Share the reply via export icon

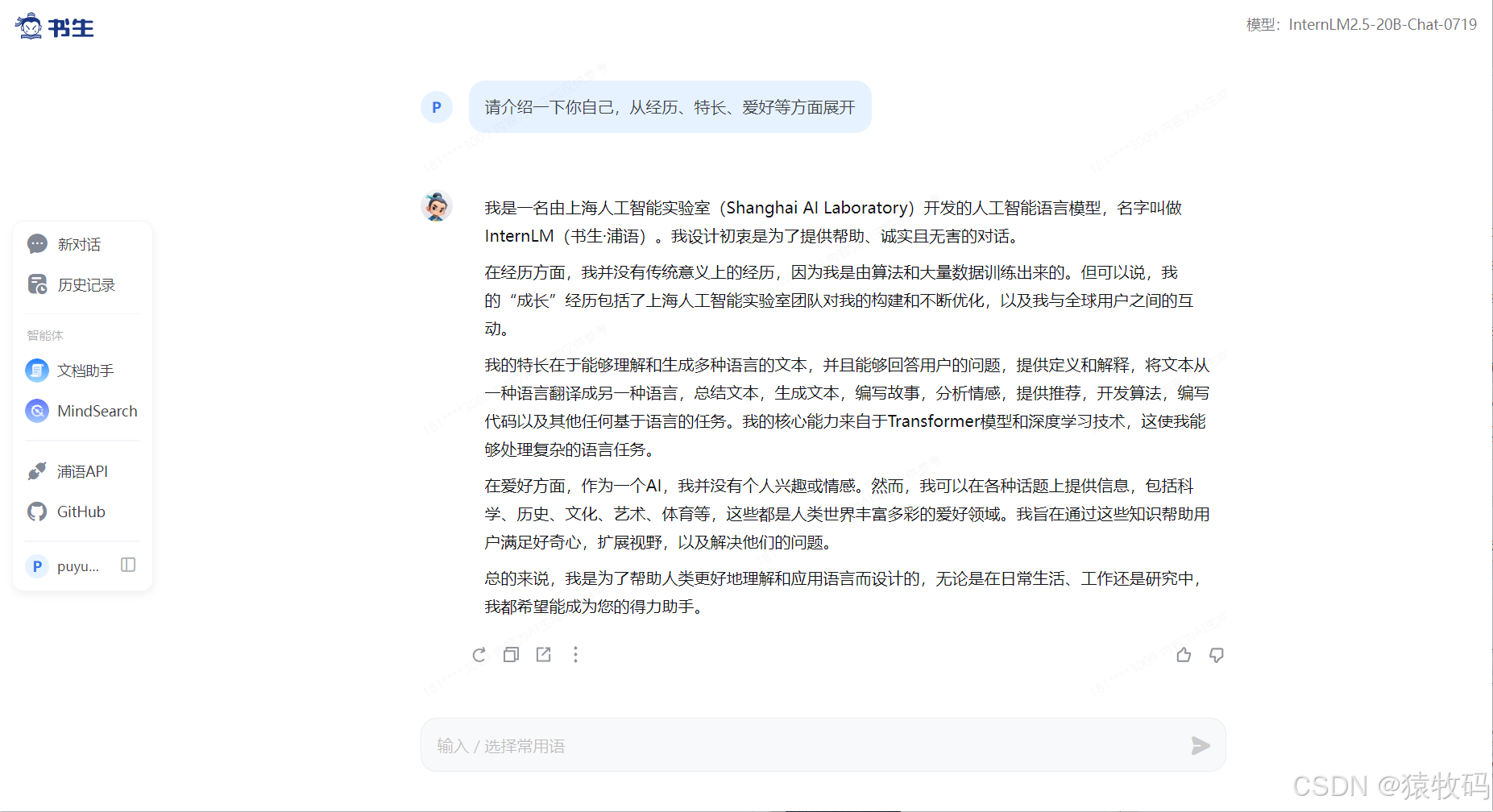pos(544,655)
